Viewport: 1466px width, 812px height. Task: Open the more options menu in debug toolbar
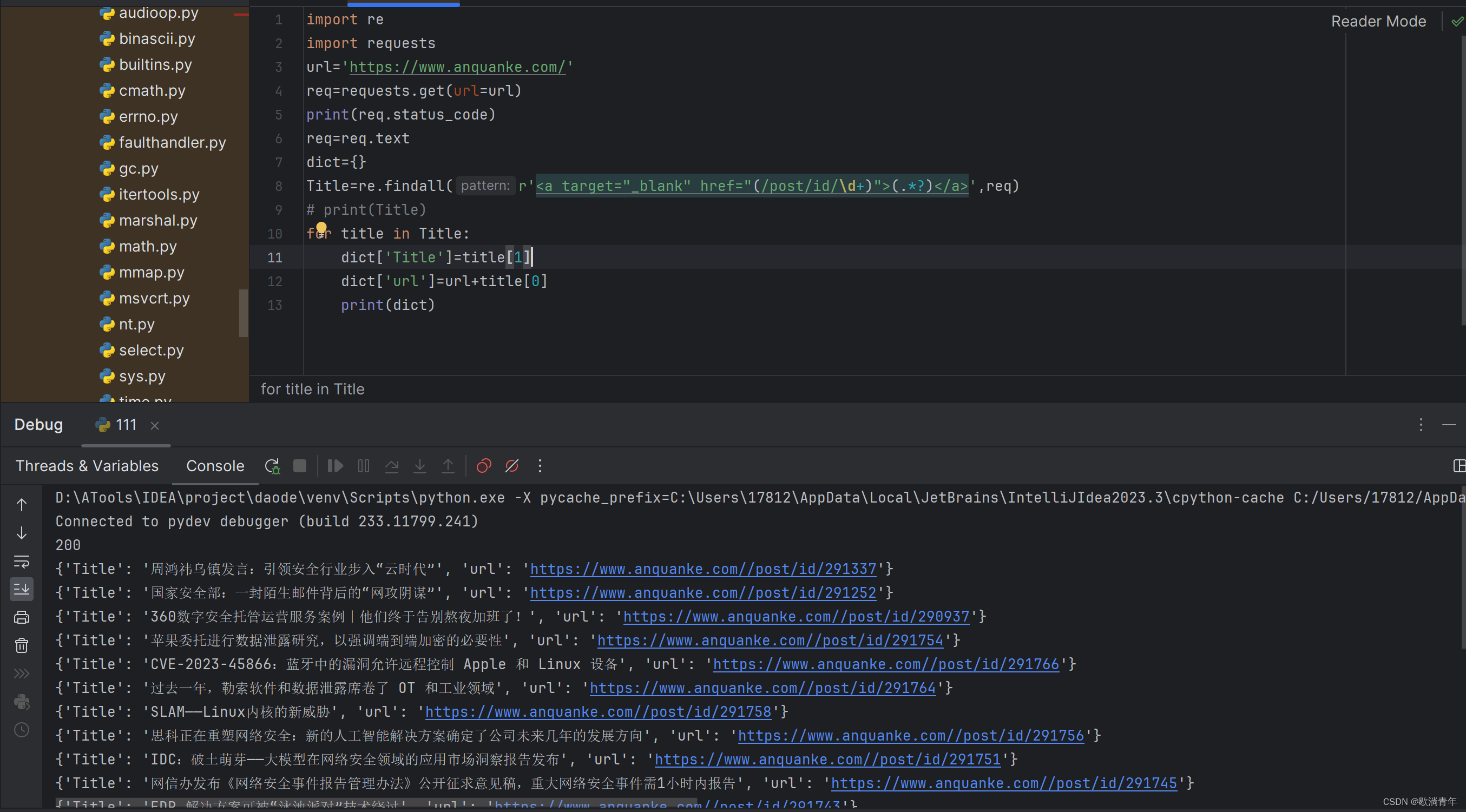tap(540, 466)
